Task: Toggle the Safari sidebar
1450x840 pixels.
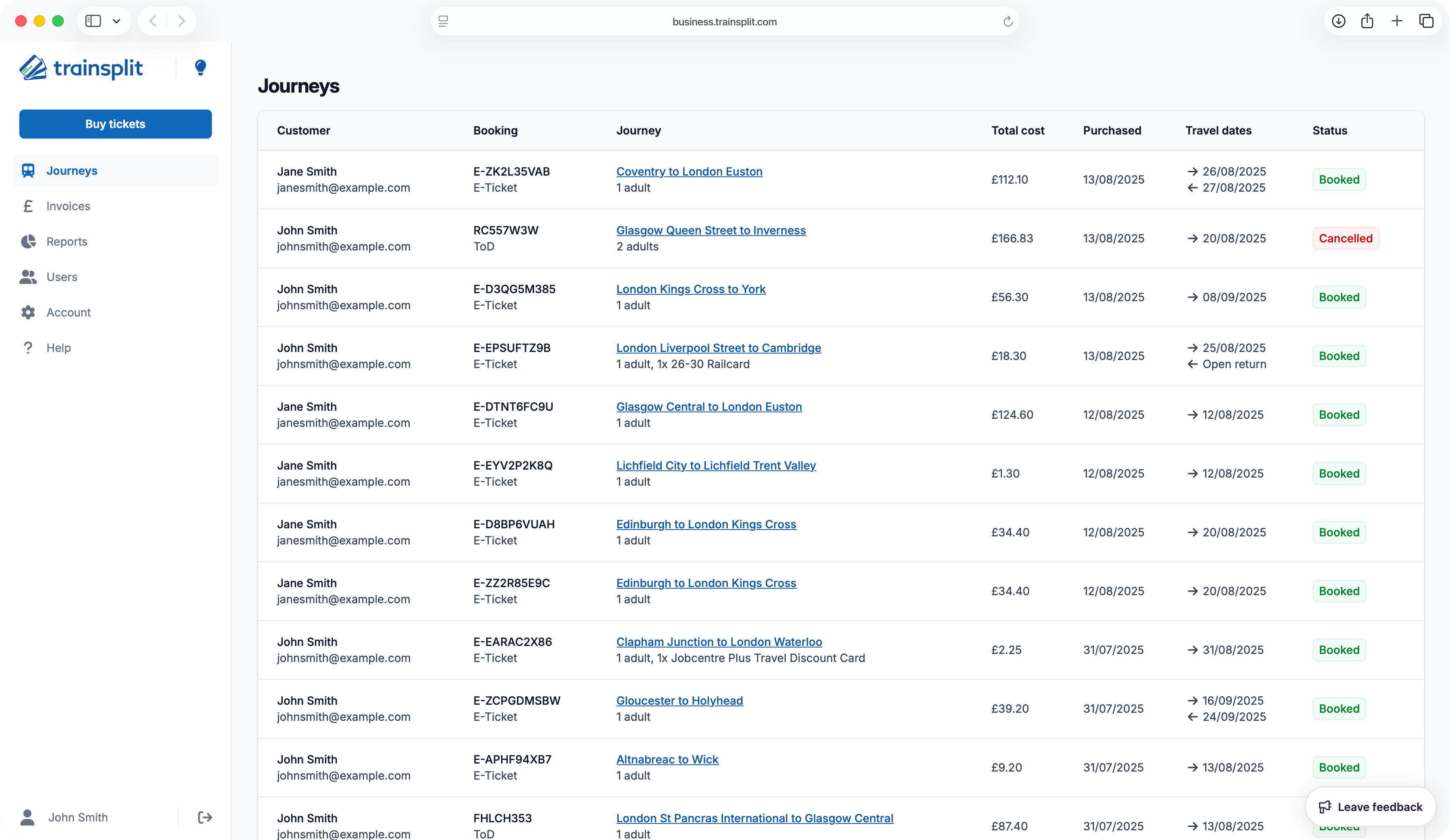Action: 93,21
